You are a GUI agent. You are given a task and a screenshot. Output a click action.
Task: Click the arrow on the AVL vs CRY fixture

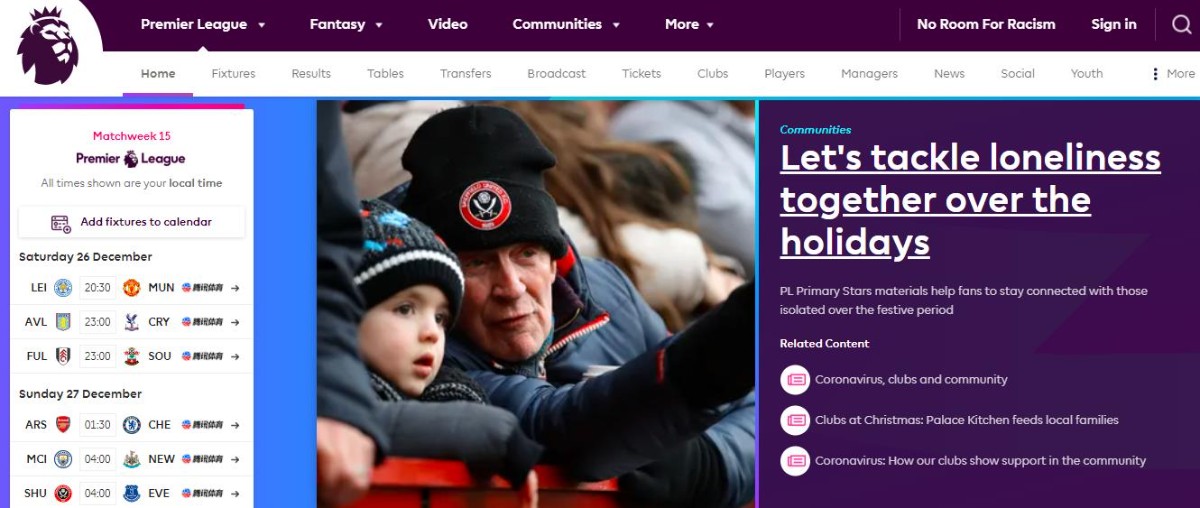coord(235,322)
